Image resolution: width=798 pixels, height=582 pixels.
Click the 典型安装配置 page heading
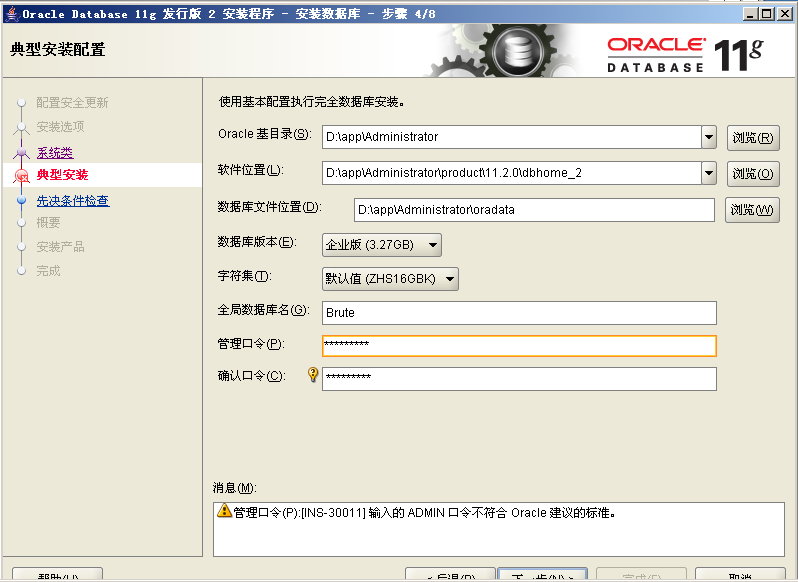coord(58,49)
